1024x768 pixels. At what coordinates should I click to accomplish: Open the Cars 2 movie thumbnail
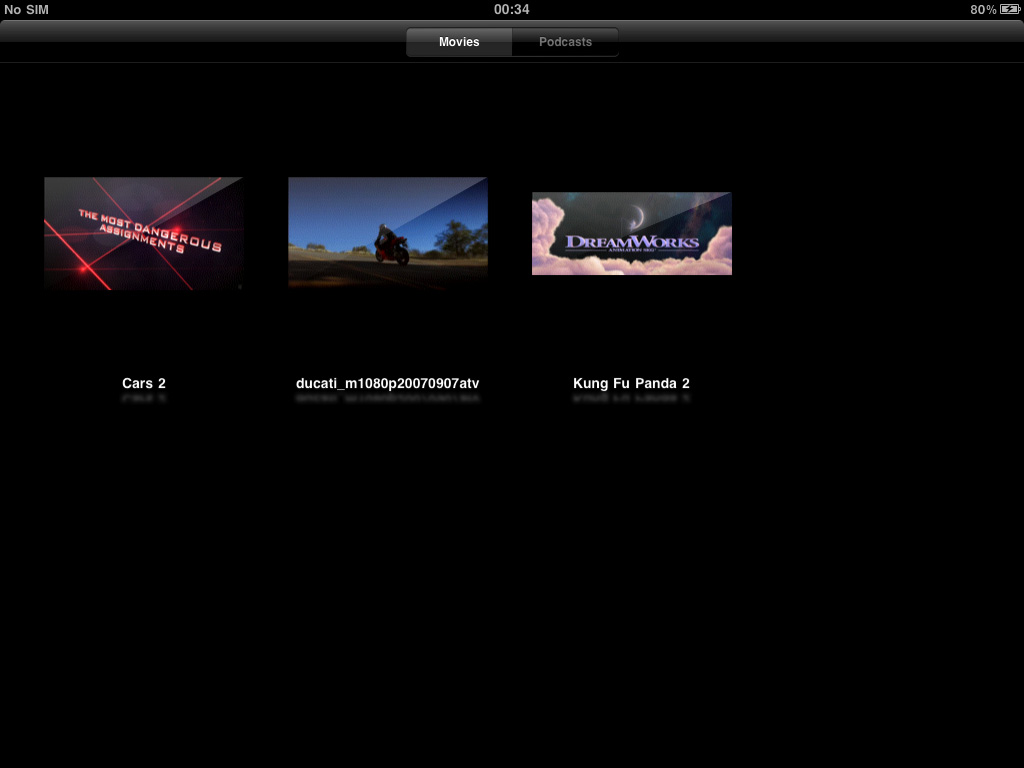(x=144, y=233)
